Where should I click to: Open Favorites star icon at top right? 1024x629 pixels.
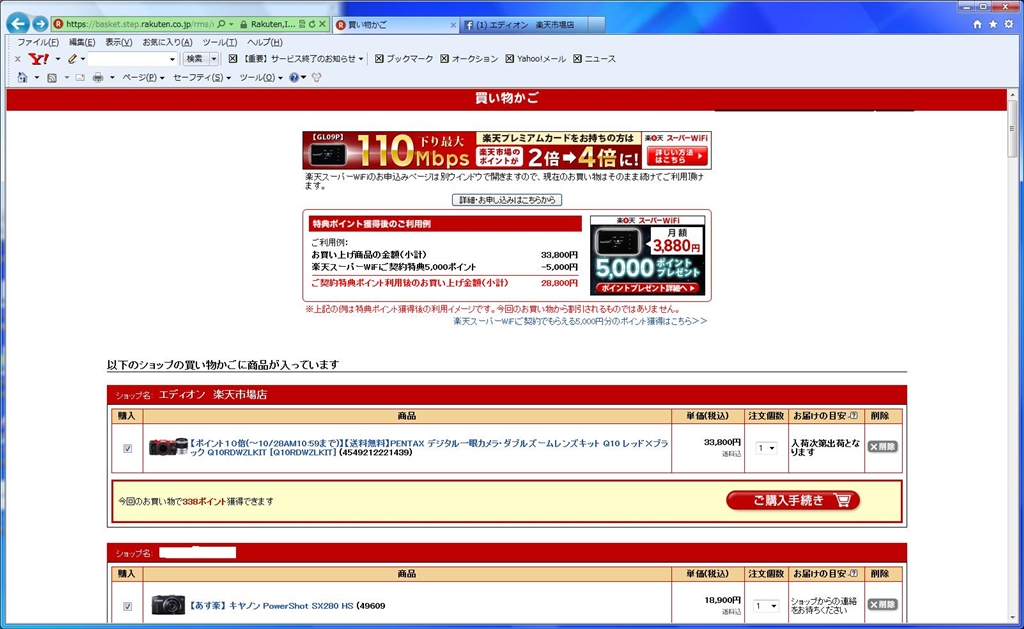pos(993,24)
